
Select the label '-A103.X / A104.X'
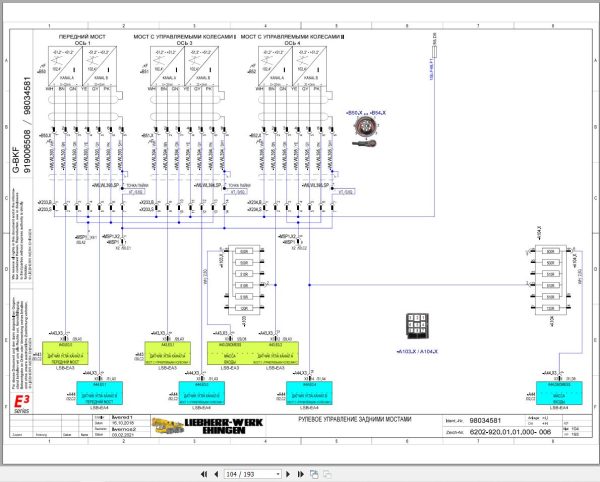click(417, 352)
